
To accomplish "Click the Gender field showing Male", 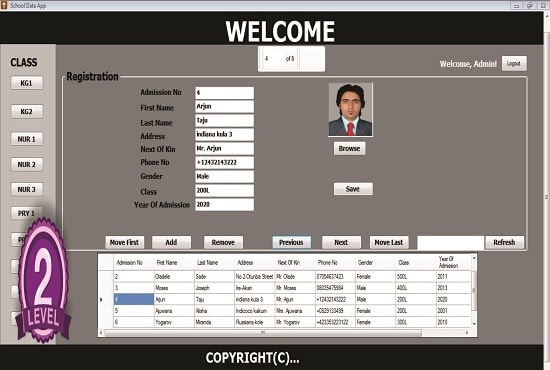I will 224,177.
